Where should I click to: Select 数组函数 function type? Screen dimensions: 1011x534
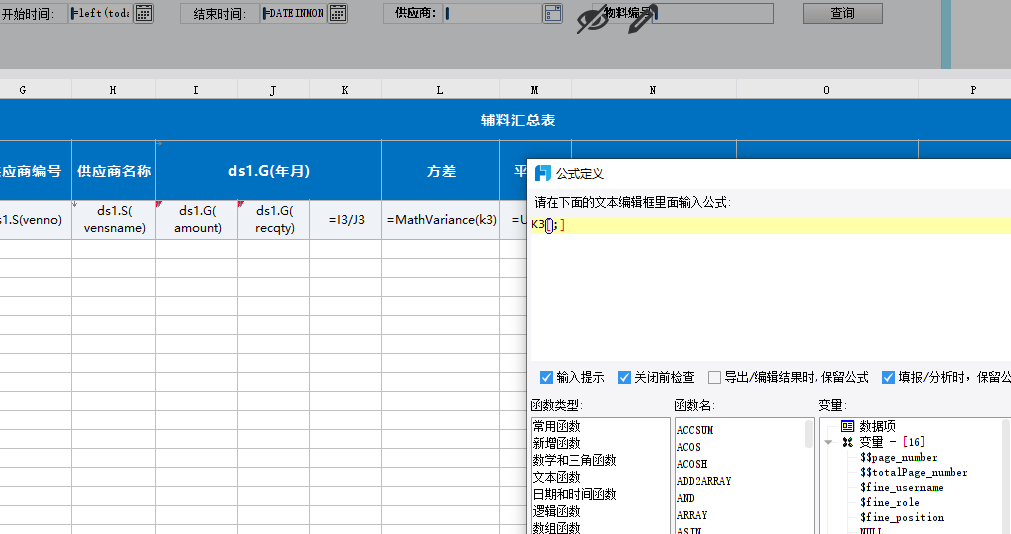tap(556, 528)
